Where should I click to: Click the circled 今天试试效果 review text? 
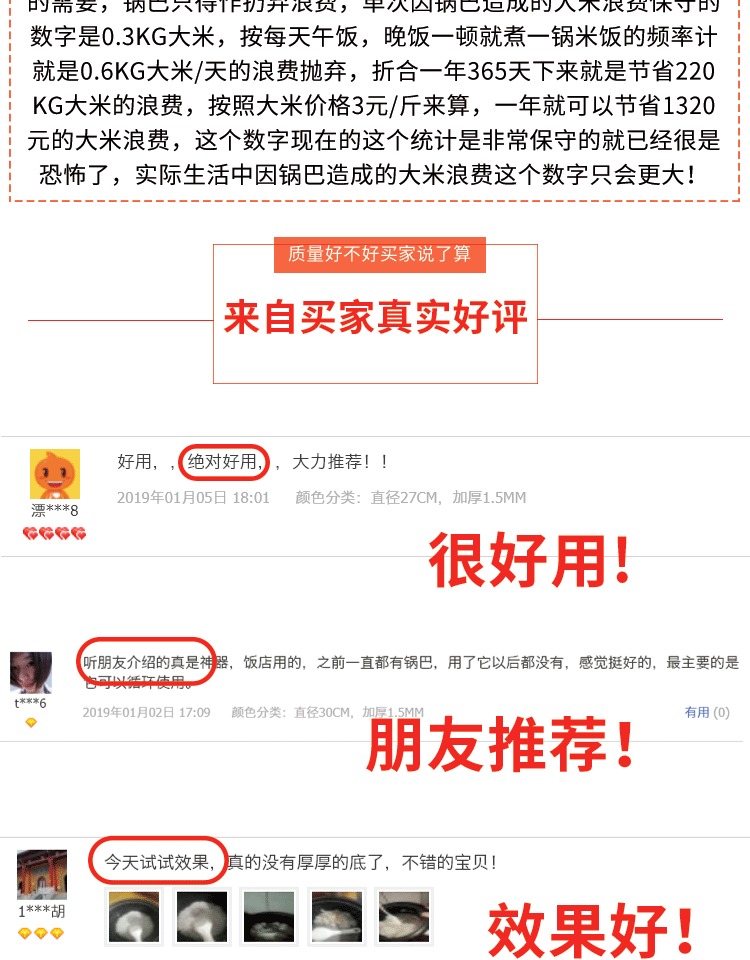click(159, 861)
